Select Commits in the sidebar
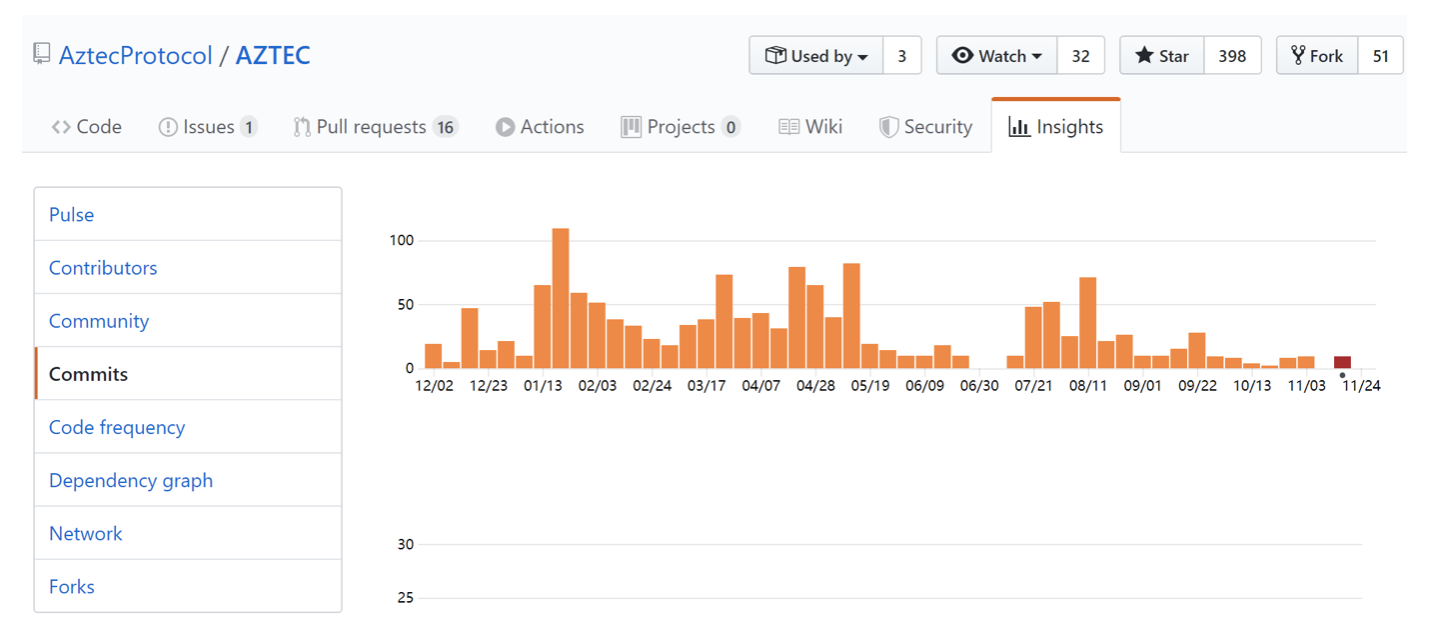 pos(188,373)
